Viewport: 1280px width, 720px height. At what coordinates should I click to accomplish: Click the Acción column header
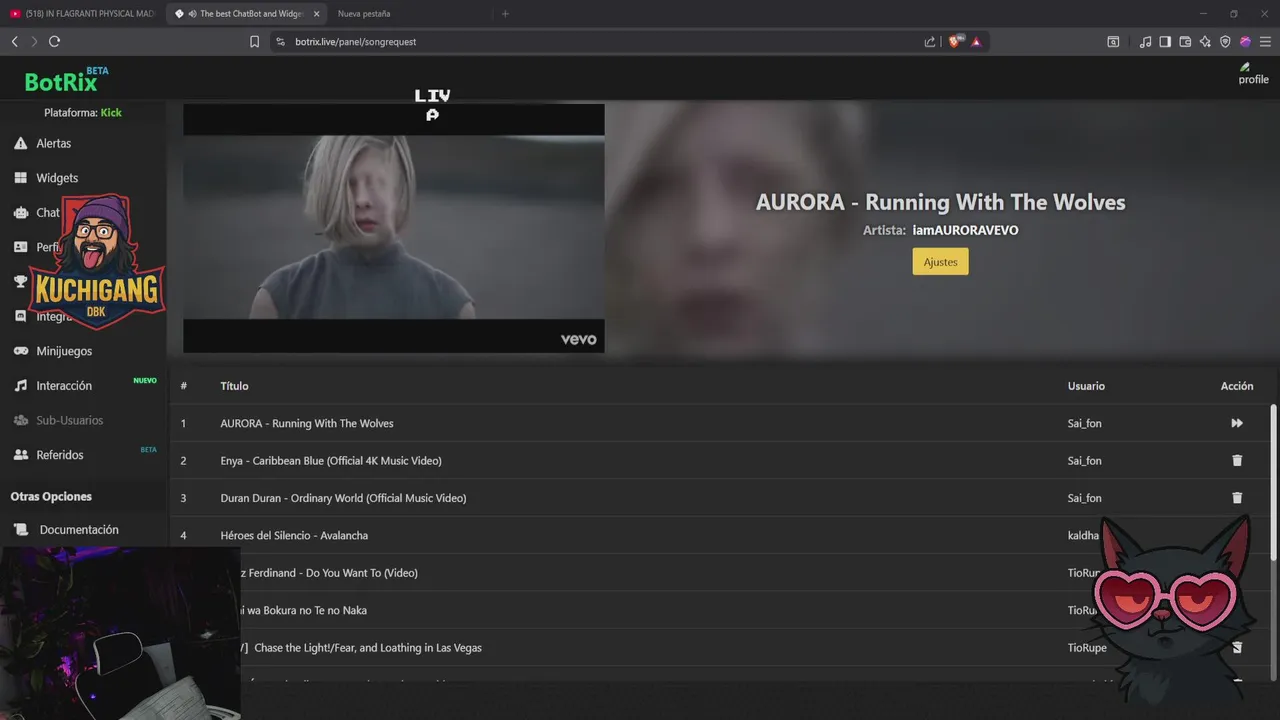tap(1237, 386)
